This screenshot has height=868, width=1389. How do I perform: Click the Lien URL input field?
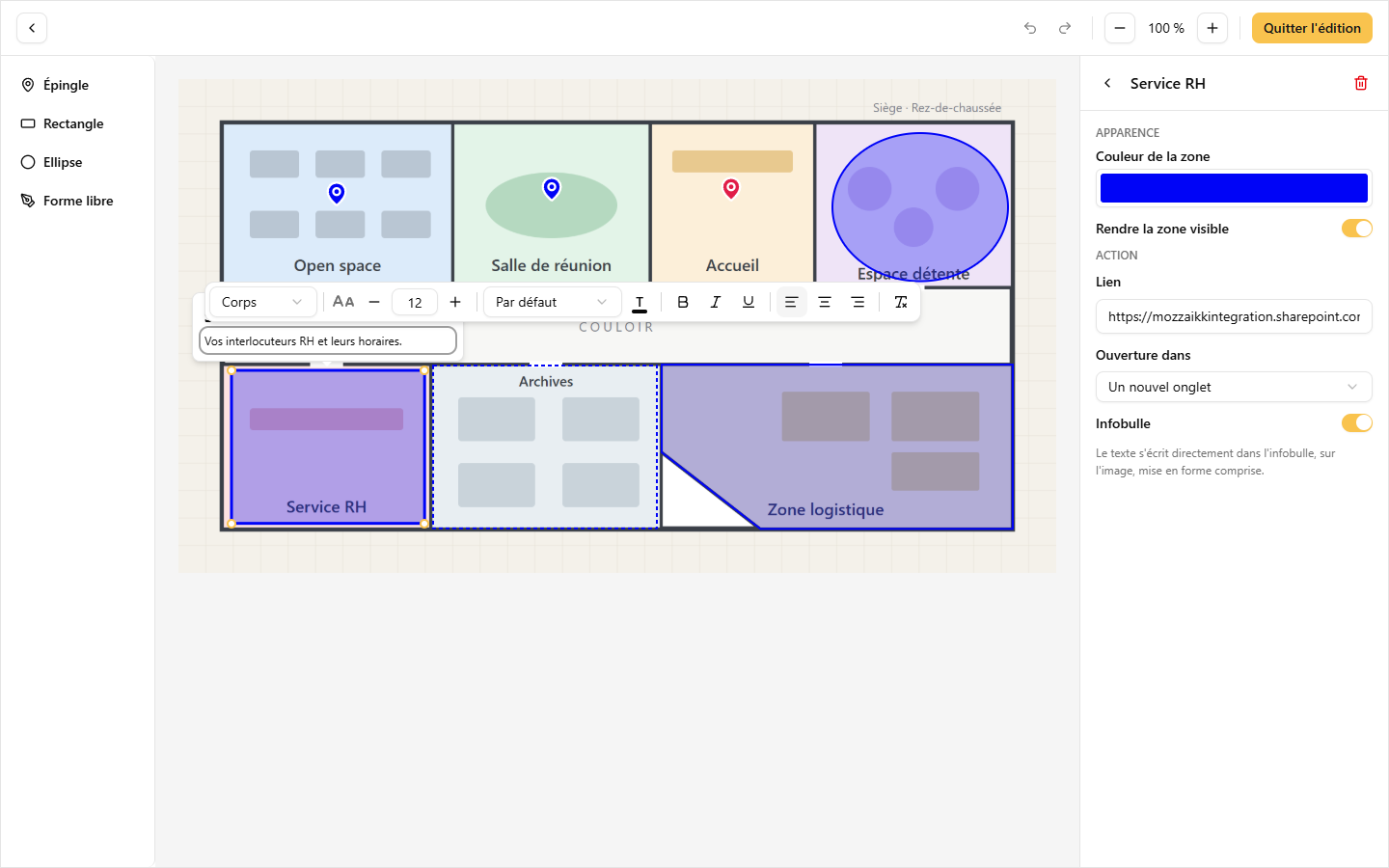tap(1234, 316)
